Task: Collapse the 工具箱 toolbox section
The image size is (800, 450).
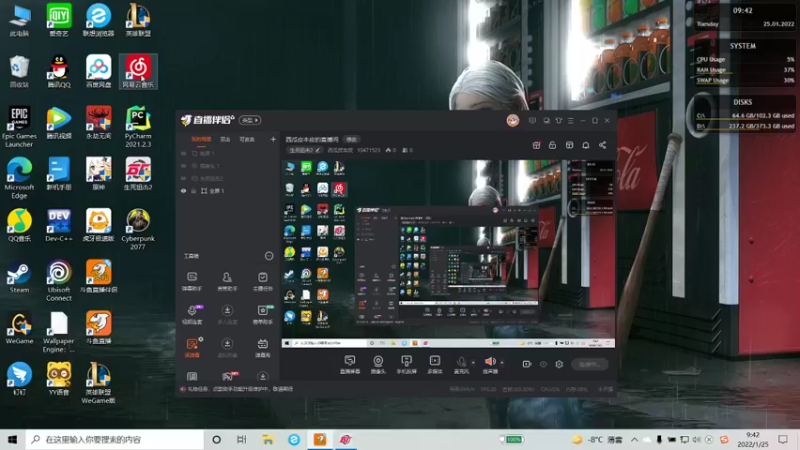Action: tap(269, 256)
